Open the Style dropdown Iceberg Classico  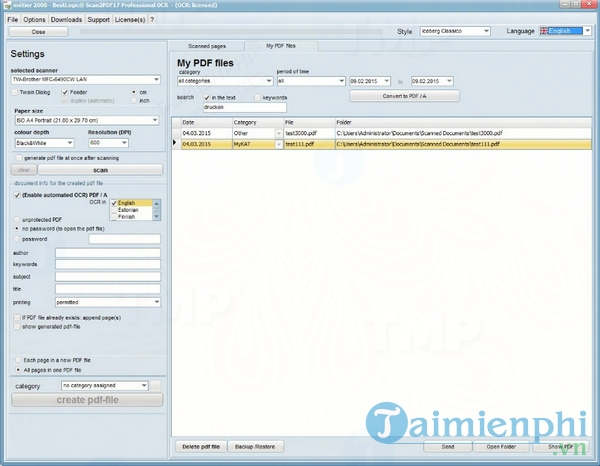(x=455, y=31)
